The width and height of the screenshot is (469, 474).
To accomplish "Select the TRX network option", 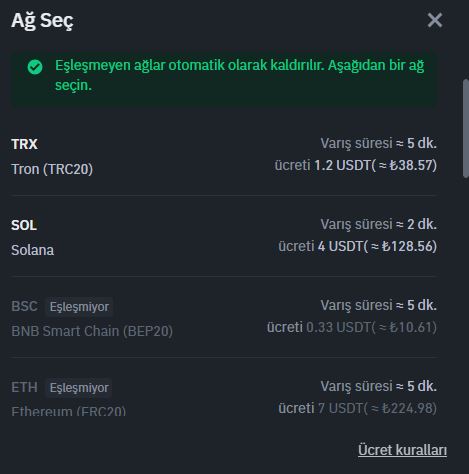I will [224, 155].
